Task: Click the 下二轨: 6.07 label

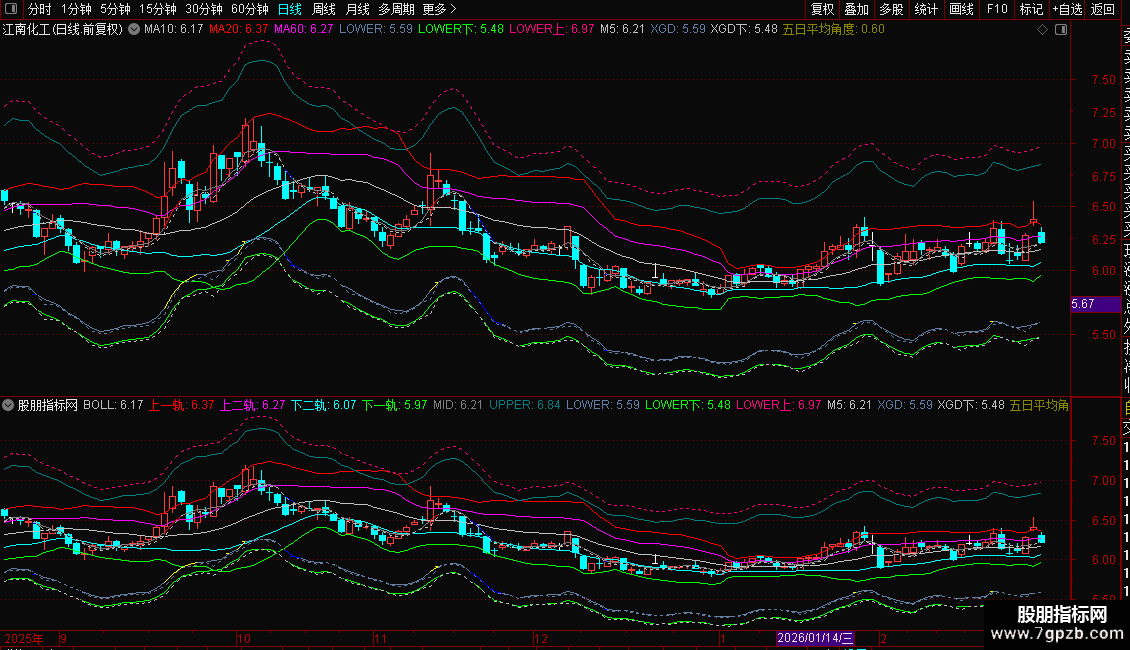Action: [324, 405]
